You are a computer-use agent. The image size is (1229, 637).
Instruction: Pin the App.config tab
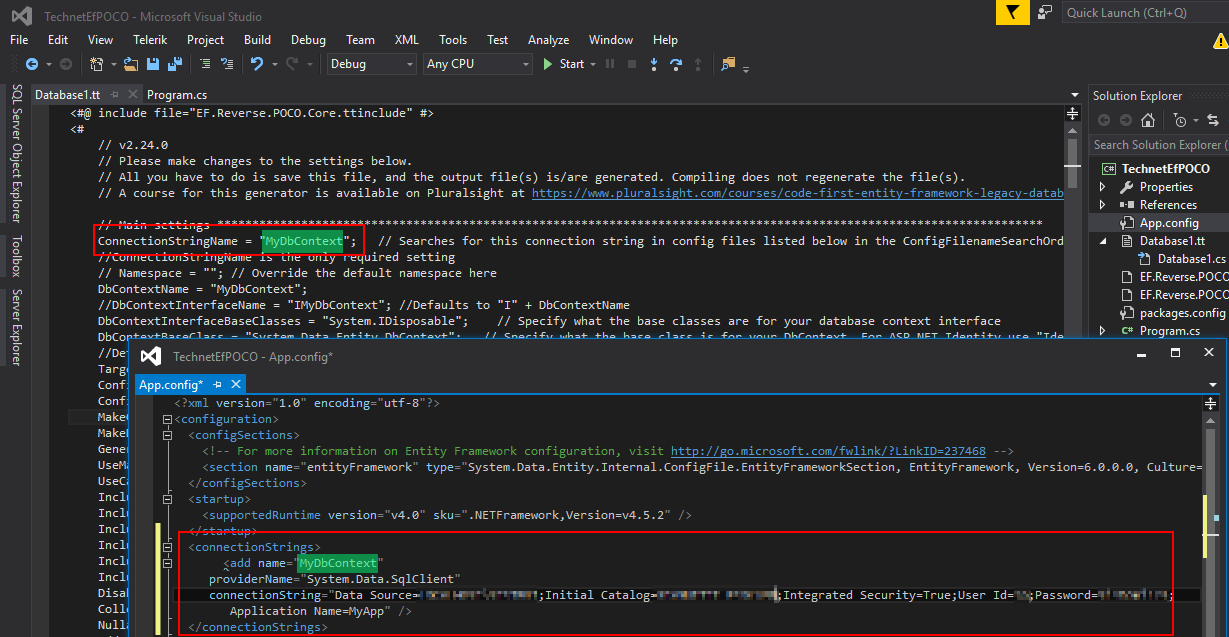coord(217,384)
